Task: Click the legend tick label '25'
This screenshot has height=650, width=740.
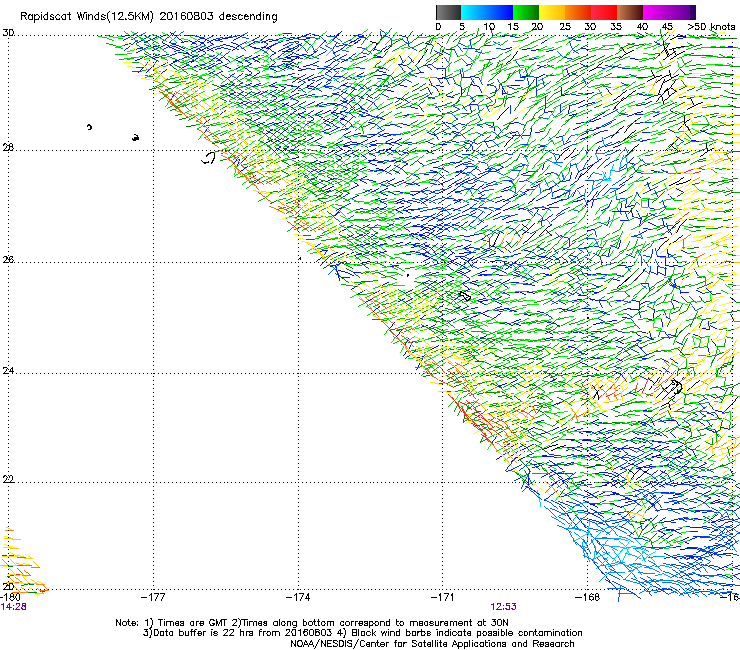Action: click(565, 27)
